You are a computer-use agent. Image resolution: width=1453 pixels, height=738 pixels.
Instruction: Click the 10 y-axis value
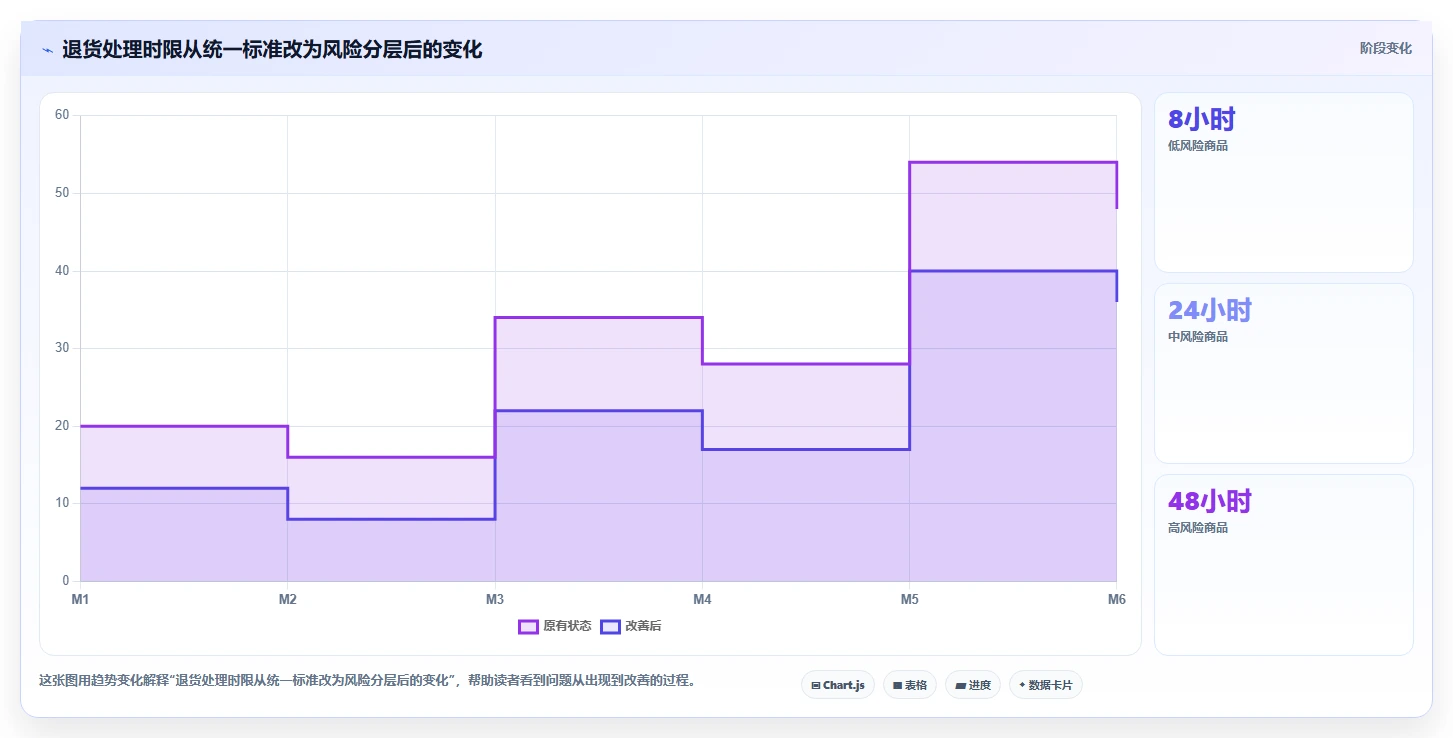pyautogui.click(x=62, y=503)
